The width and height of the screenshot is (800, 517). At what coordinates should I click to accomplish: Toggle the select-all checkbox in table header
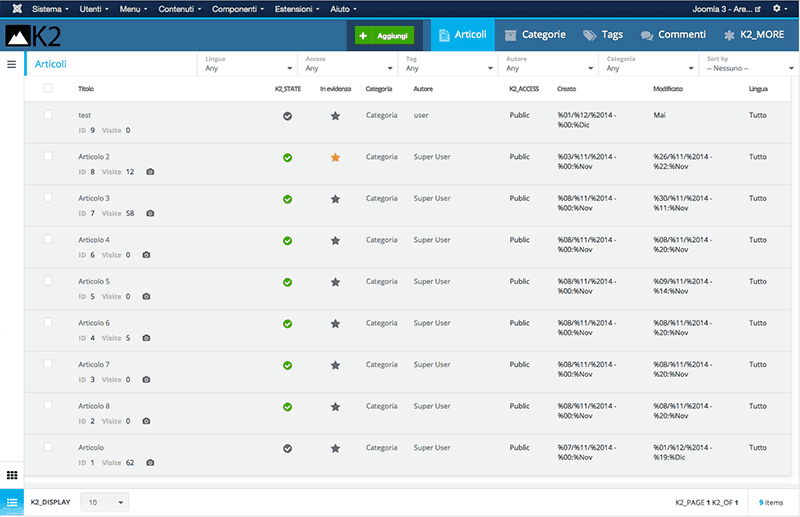pos(48,88)
